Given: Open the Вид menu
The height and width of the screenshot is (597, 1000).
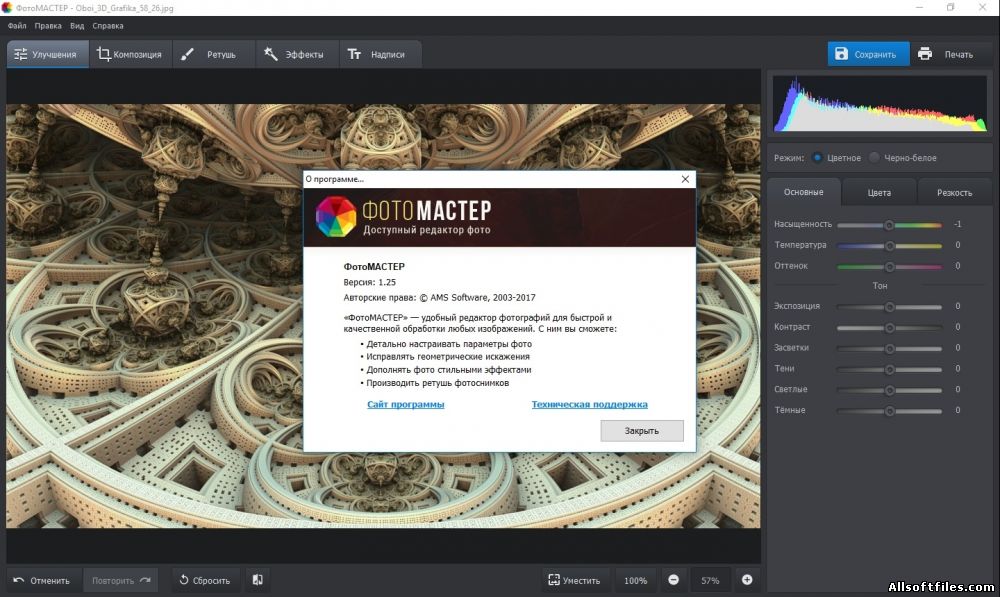Looking at the screenshot, I should coord(77,26).
